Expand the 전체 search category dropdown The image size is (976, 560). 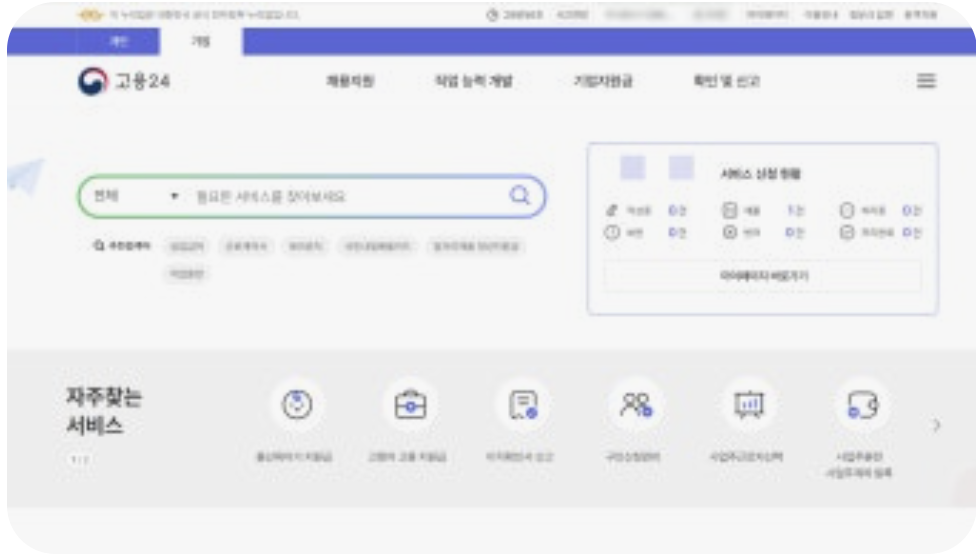(136, 196)
